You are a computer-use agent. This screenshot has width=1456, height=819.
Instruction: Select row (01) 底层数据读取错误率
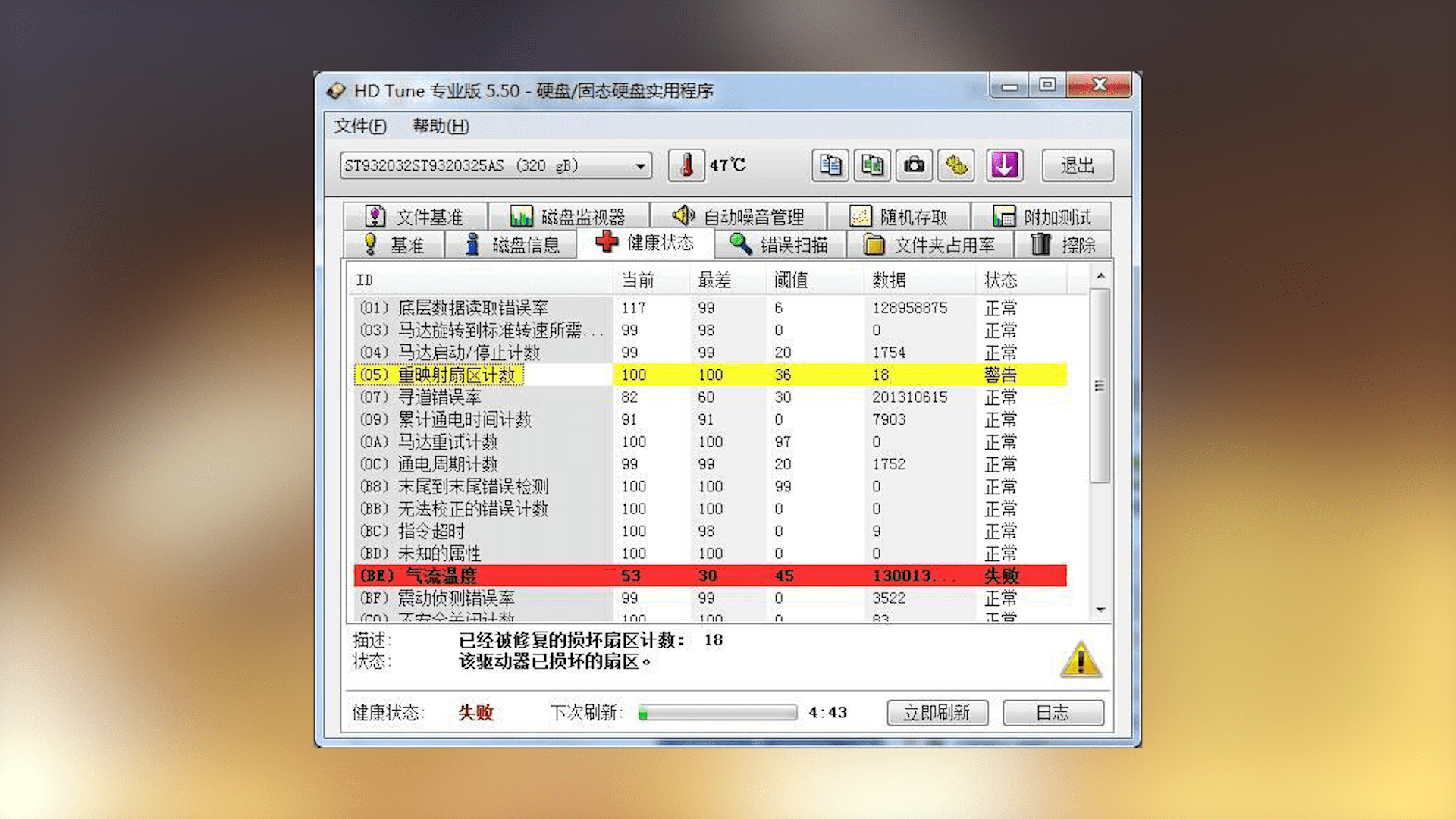coord(711,308)
